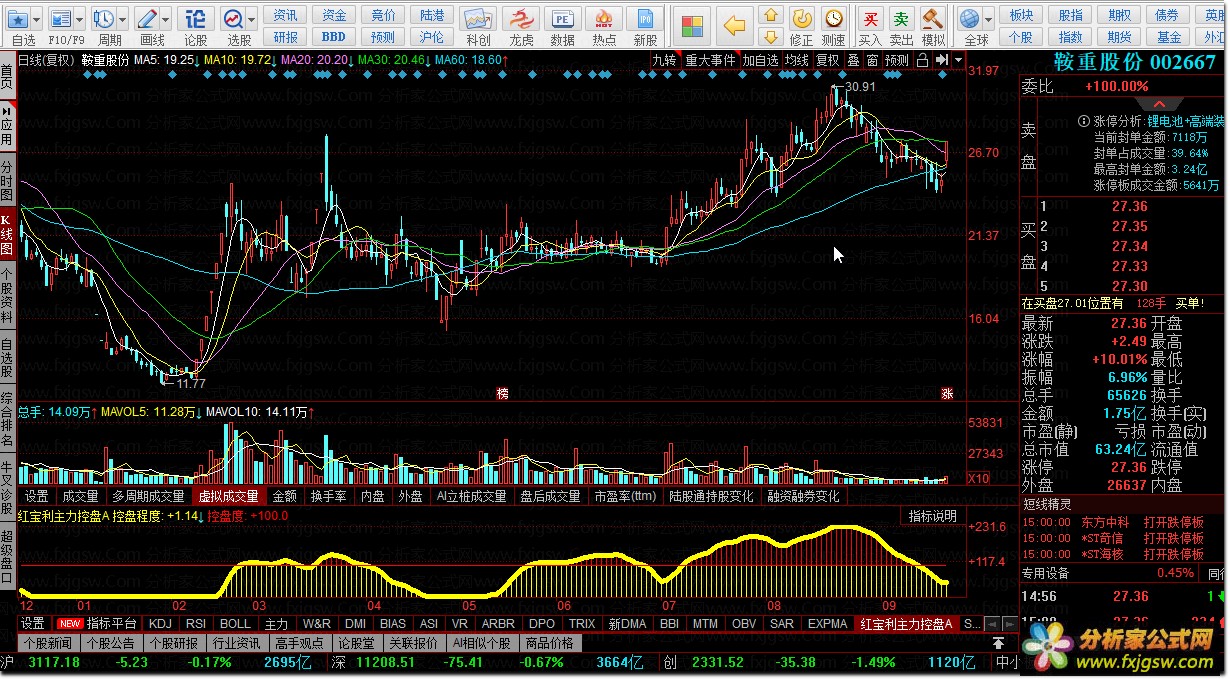Open the 热点 hot topics icon
This screenshot has width=1230, height=679.
point(604,18)
